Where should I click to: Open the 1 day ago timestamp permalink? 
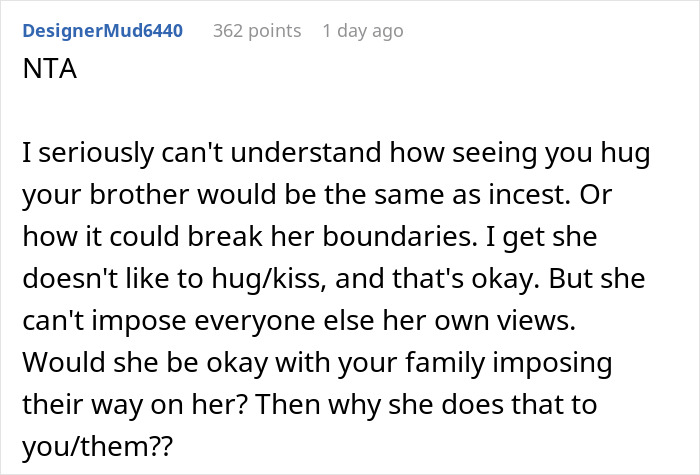[363, 31]
